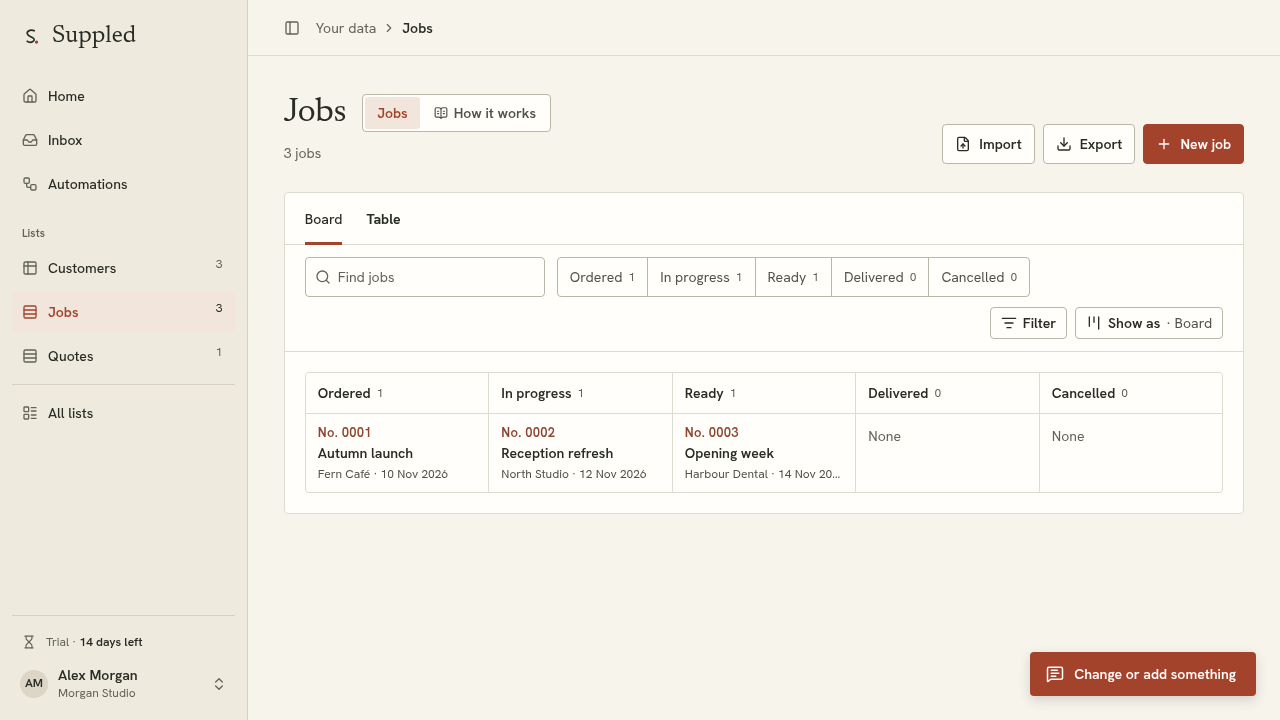Import jobs from a file

(x=988, y=144)
